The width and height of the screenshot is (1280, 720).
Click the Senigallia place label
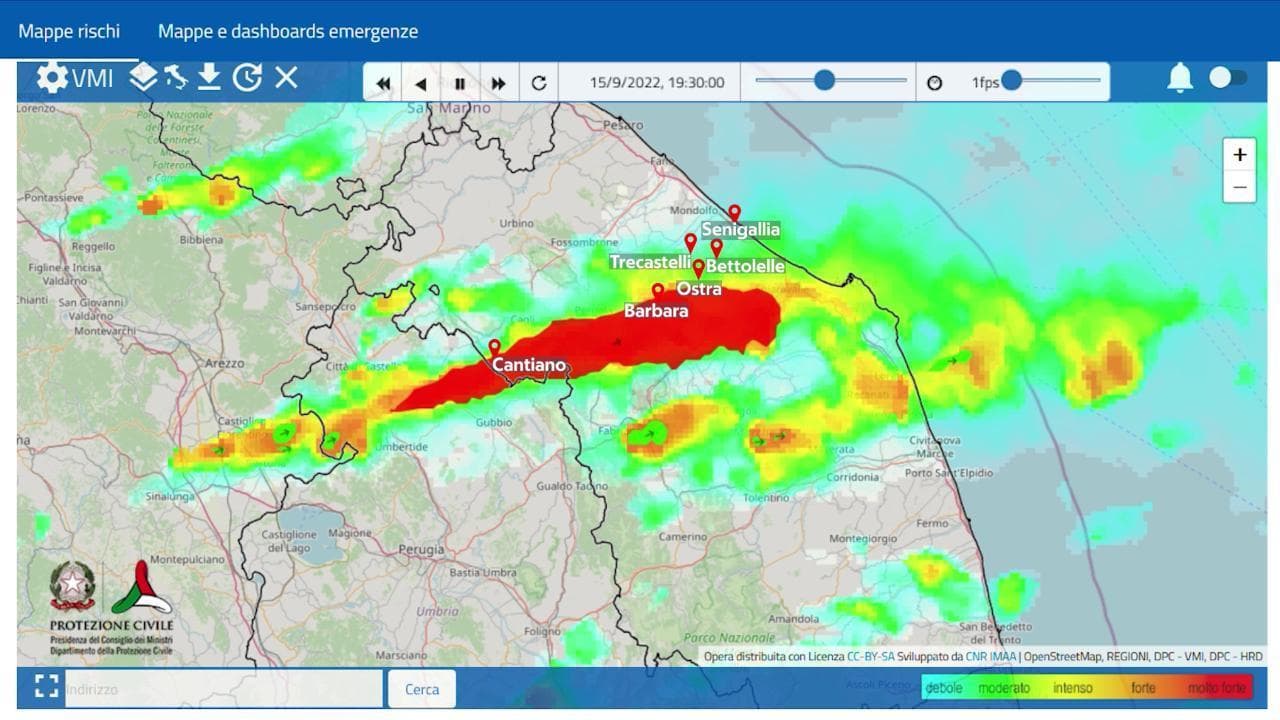[x=741, y=230]
